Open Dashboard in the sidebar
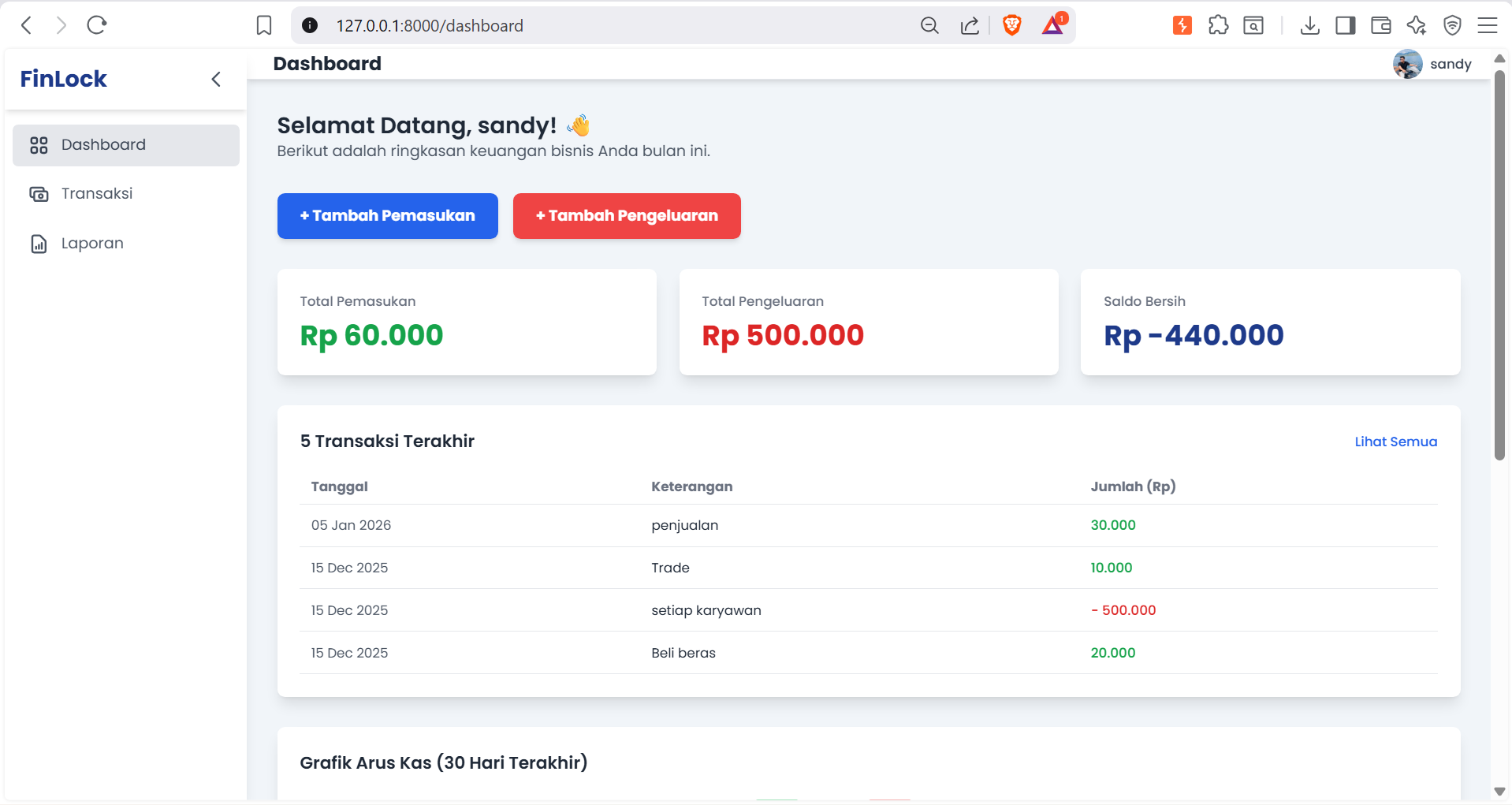Image resolution: width=1512 pixels, height=805 pixels. point(126,145)
